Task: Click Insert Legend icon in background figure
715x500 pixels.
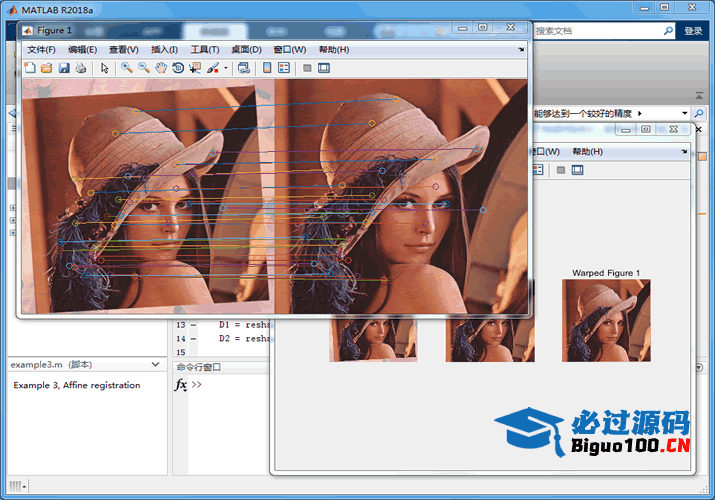Action: (x=538, y=170)
